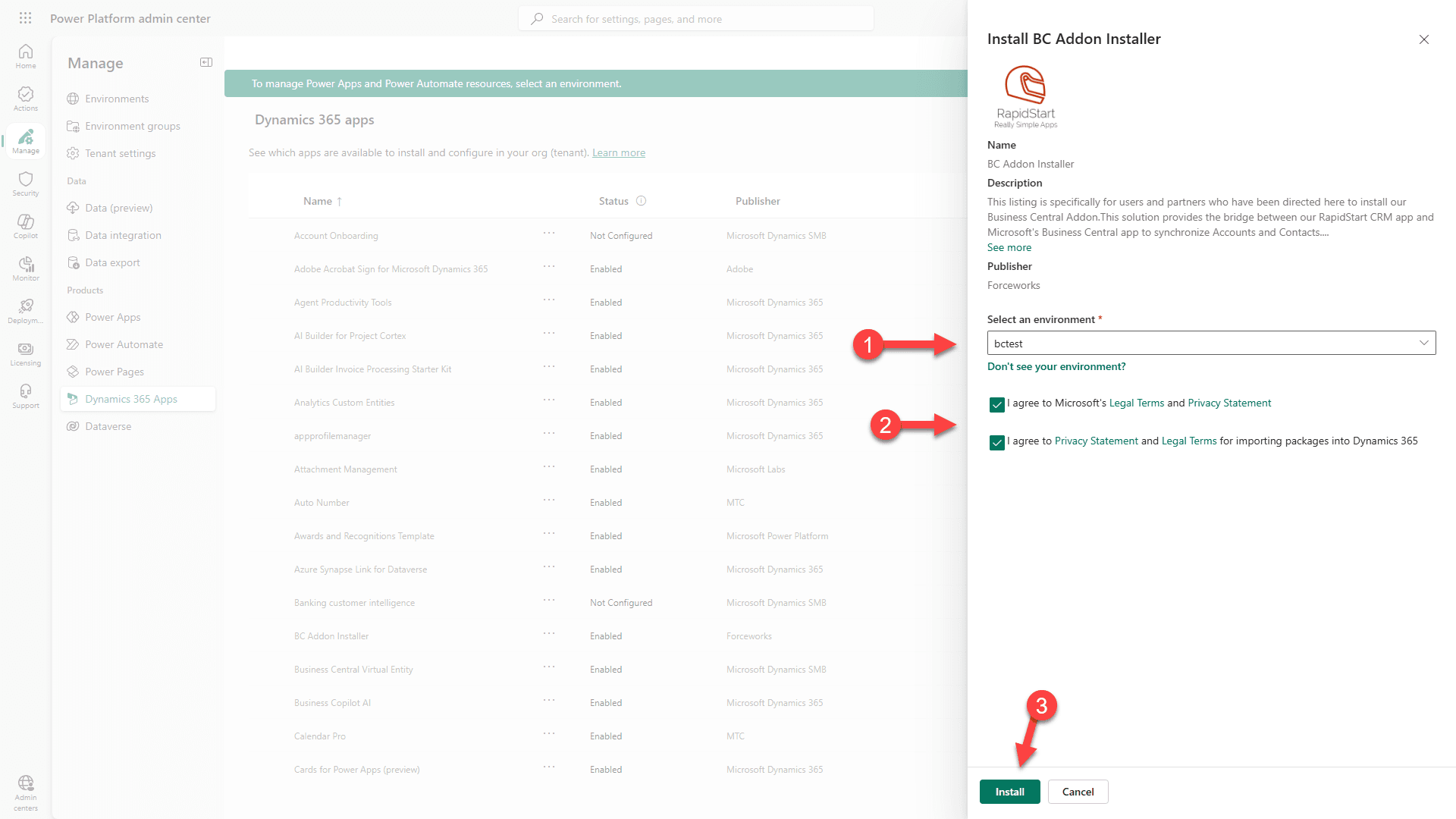Open the Licensing rail icon
1456x819 pixels.
point(26,353)
